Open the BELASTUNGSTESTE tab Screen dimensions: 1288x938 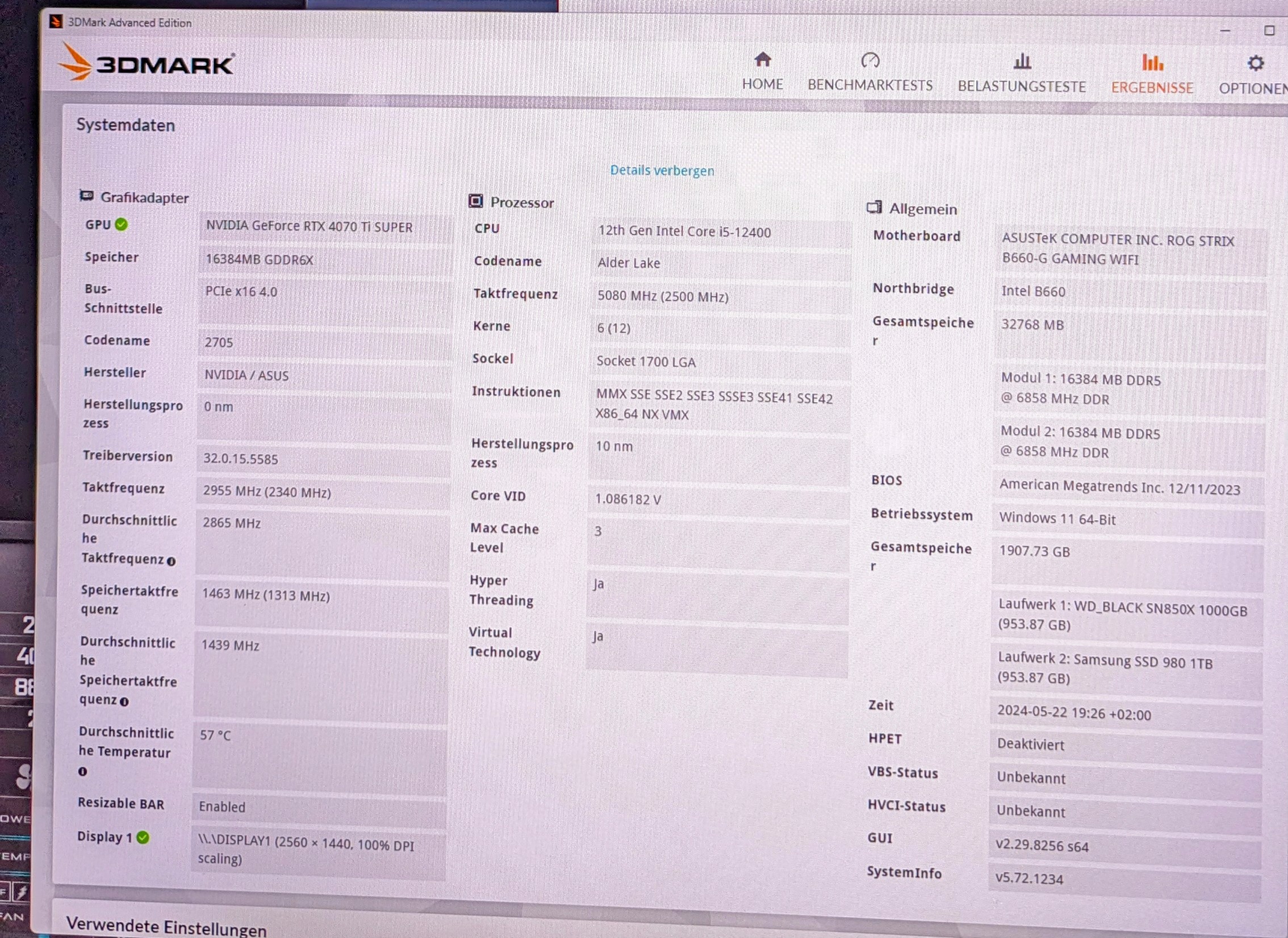pyautogui.click(x=1022, y=86)
